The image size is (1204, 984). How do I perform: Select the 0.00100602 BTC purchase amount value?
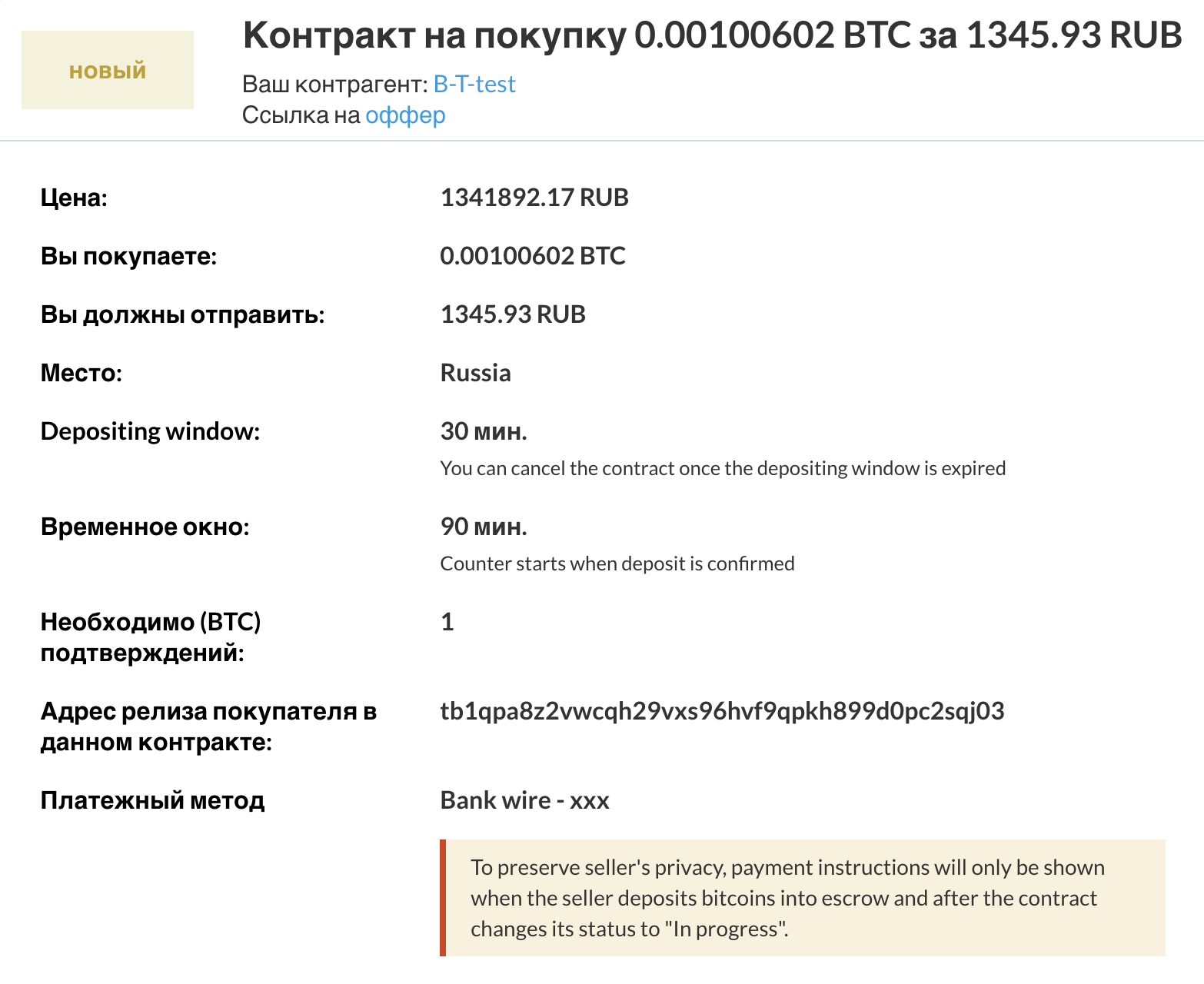[x=532, y=256]
